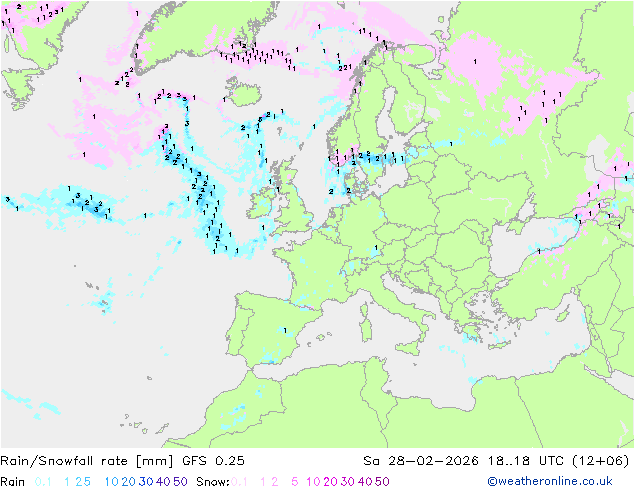Click the "Snow:" legend label
The height and width of the screenshot is (490, 634).
[213, 482]
